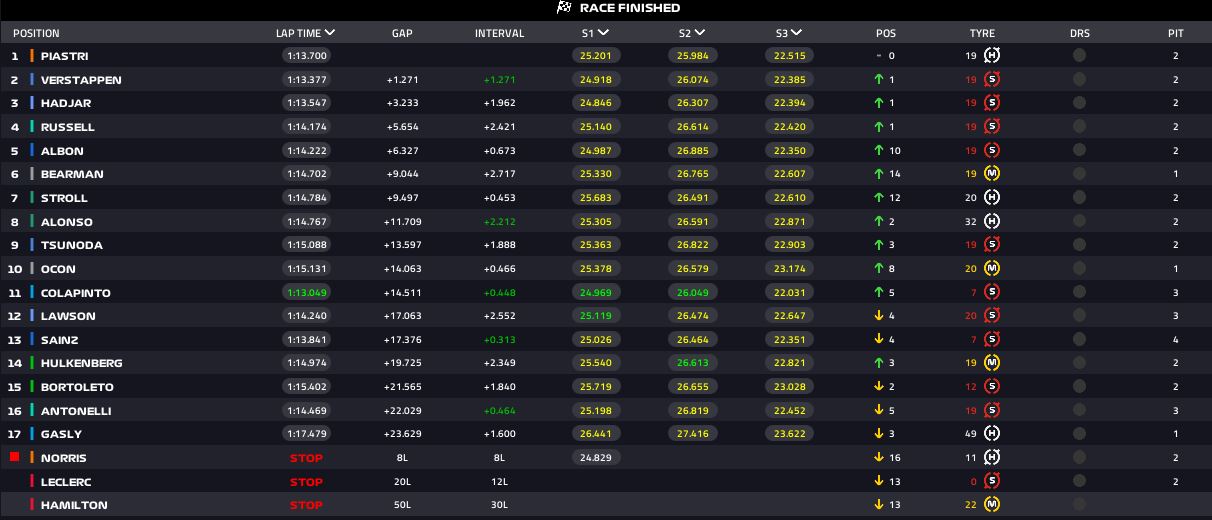Click Hamilton's medium tyre icon
1212x520 pixels.
pos(991,505)
